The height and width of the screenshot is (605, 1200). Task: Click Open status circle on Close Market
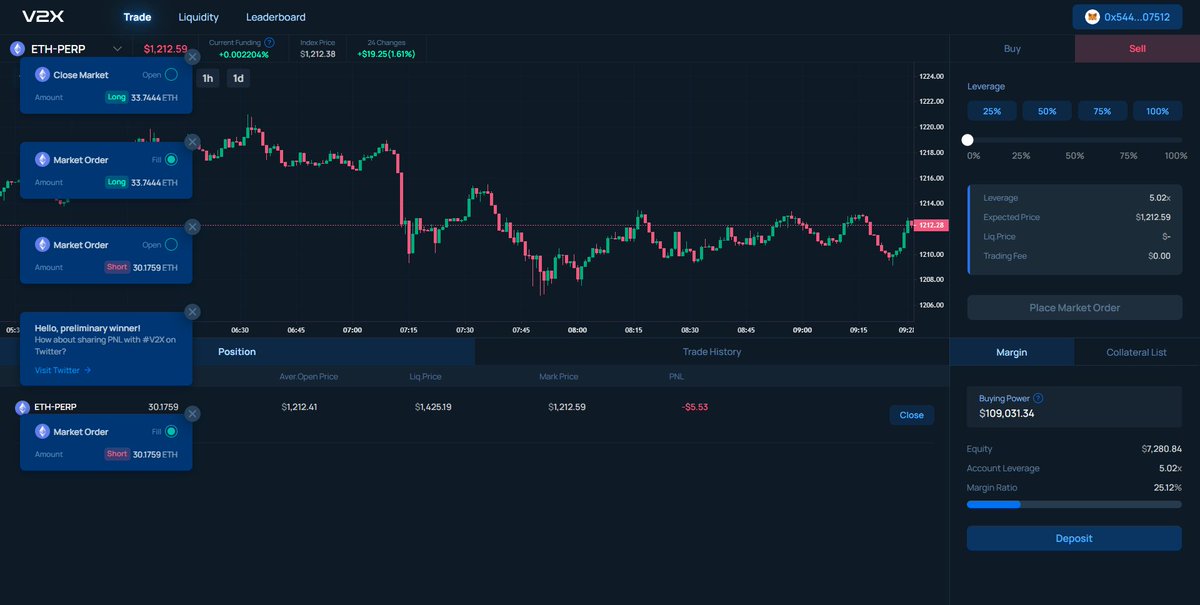click(171, 74)
